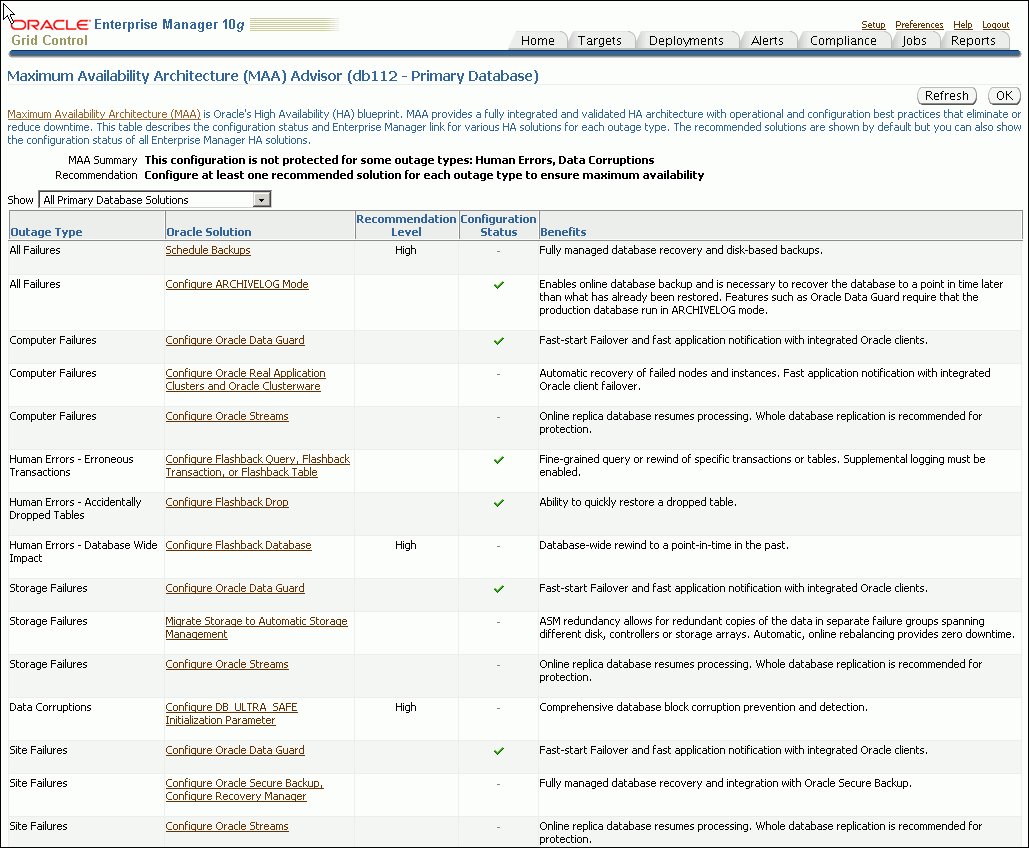The height and width of the screenshot is (848, 1029).
Task: Click 'Database-wide rewind to a point-in-time' text
Action: coord(664,545)
